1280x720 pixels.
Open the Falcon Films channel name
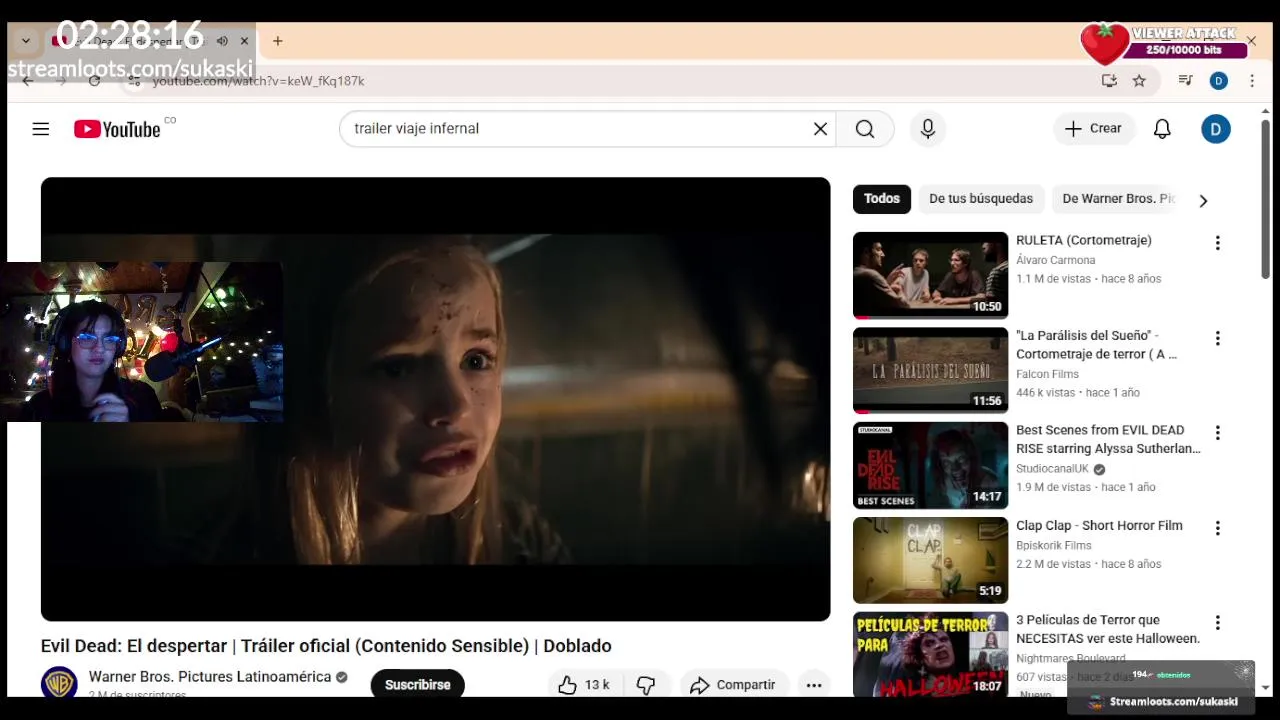pyautogui.click(x=1047, y=374)
